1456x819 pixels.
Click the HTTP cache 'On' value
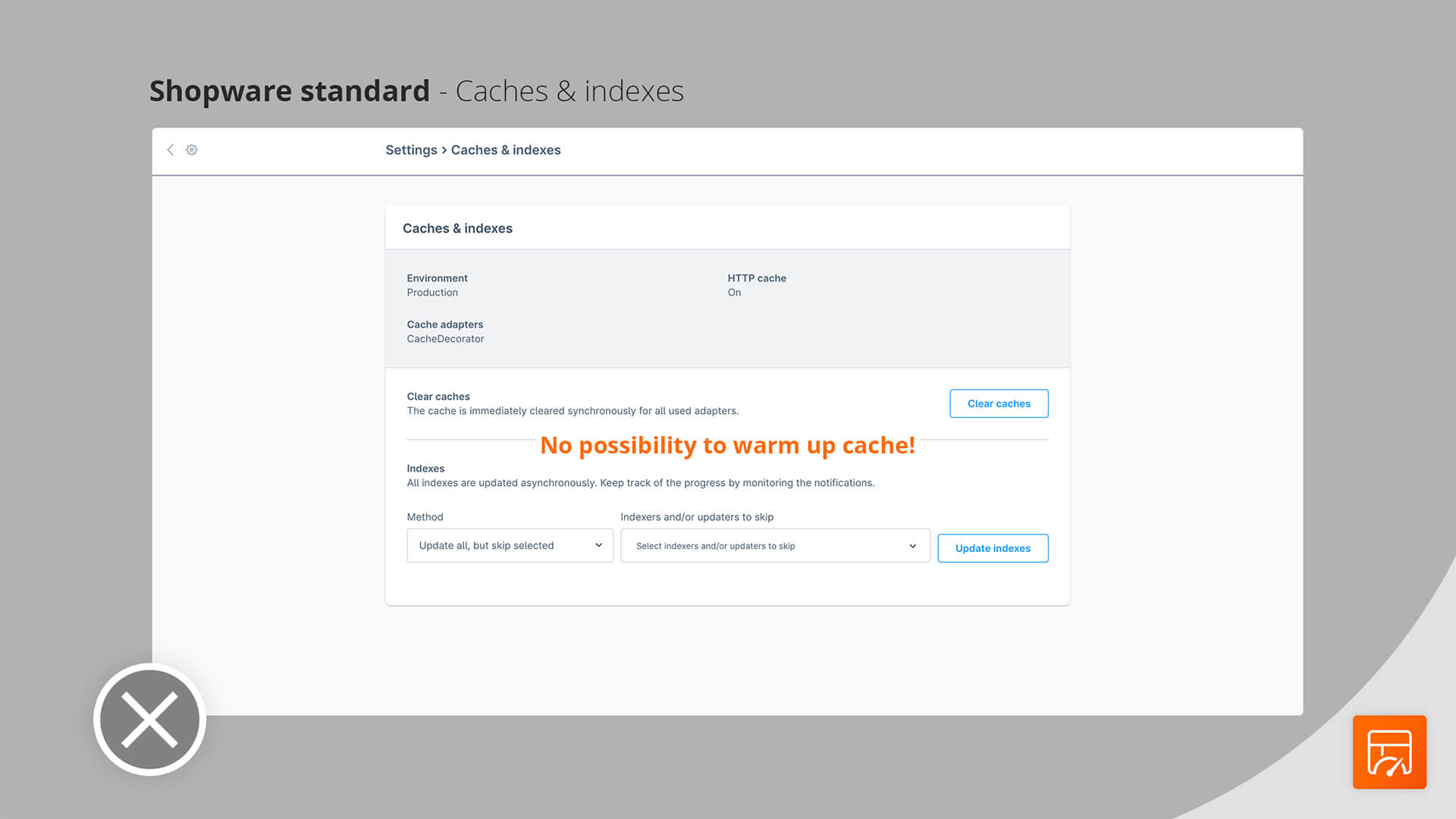734,293
